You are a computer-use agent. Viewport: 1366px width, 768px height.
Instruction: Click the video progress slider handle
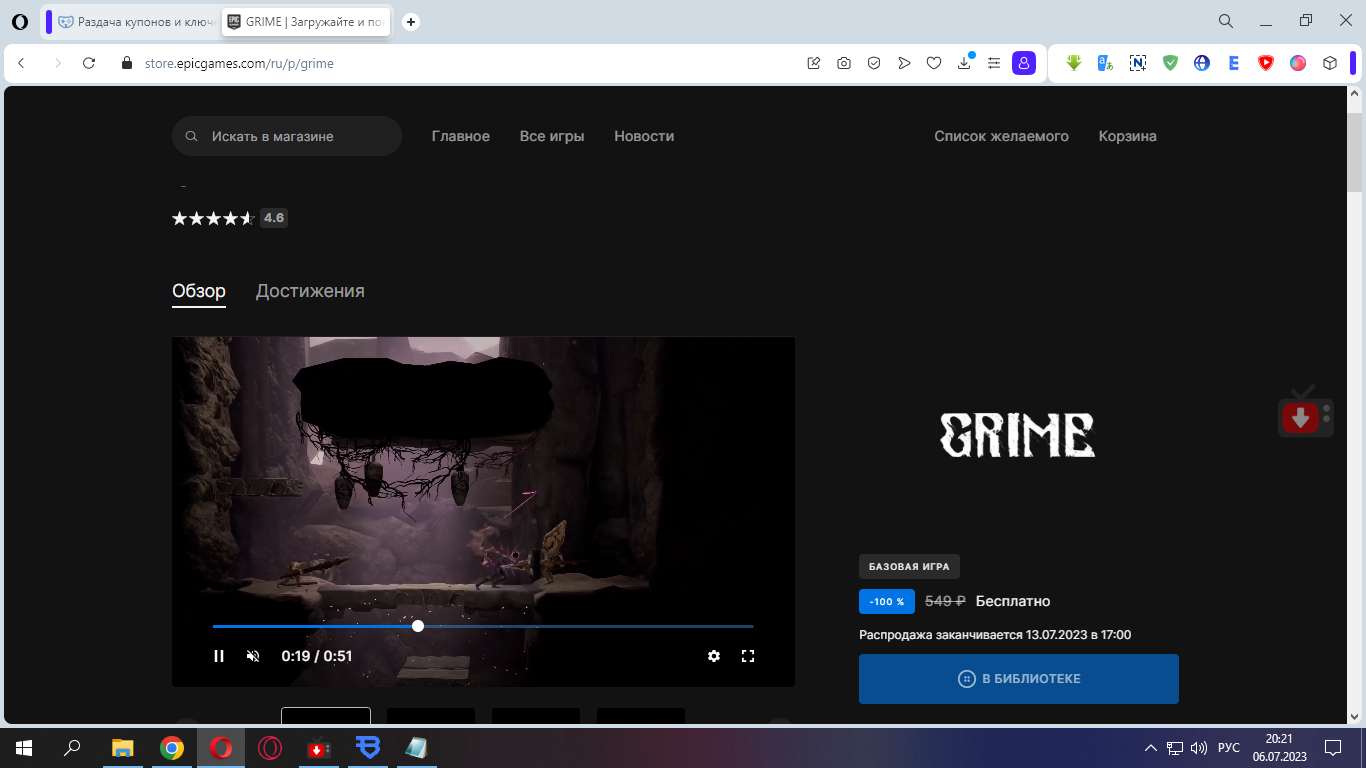[418, 626]
